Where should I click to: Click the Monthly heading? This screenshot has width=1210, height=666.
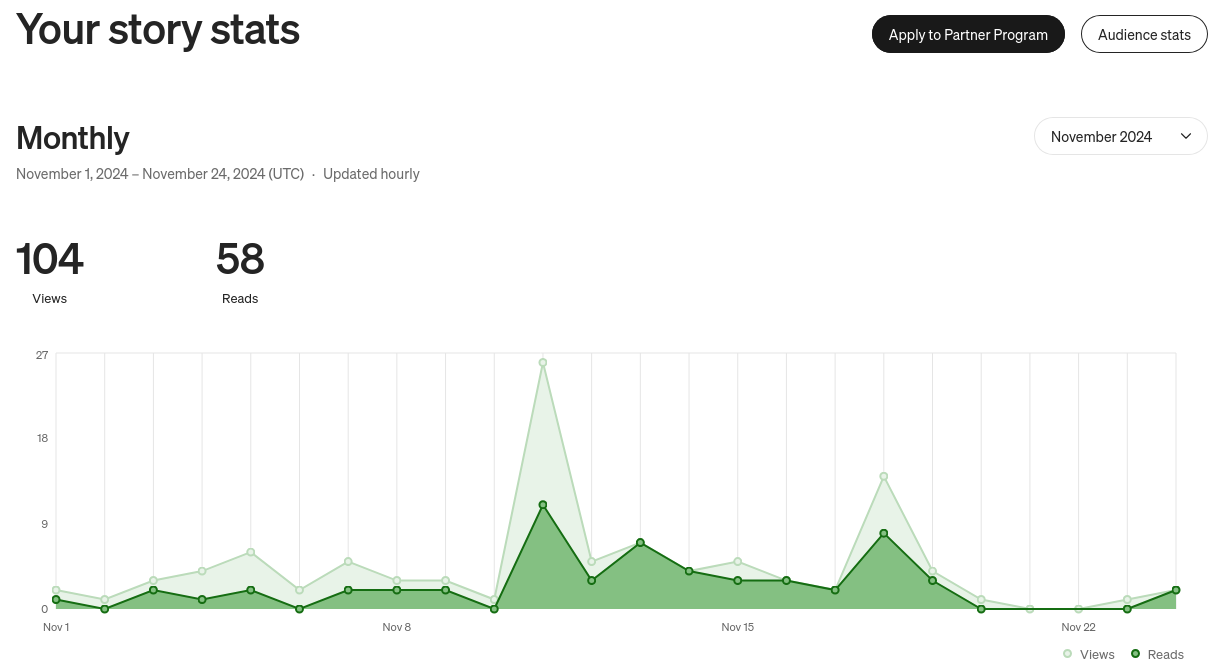[73, 137]
